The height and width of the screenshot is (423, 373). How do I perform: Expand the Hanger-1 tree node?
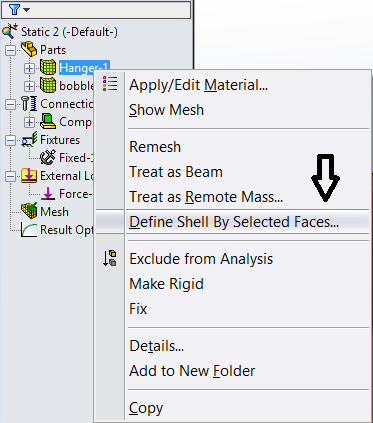29,68
